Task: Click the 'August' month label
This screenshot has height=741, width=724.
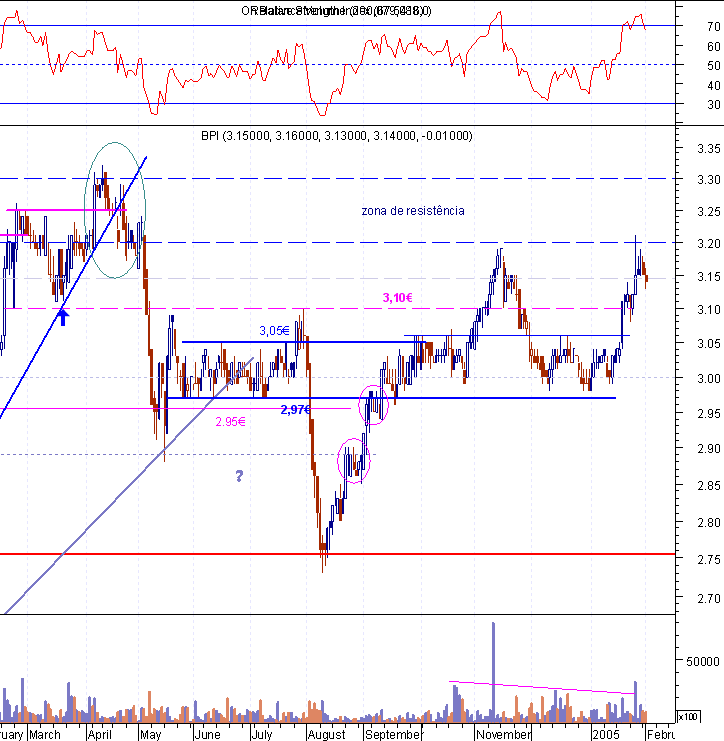Action: (327, 734)
